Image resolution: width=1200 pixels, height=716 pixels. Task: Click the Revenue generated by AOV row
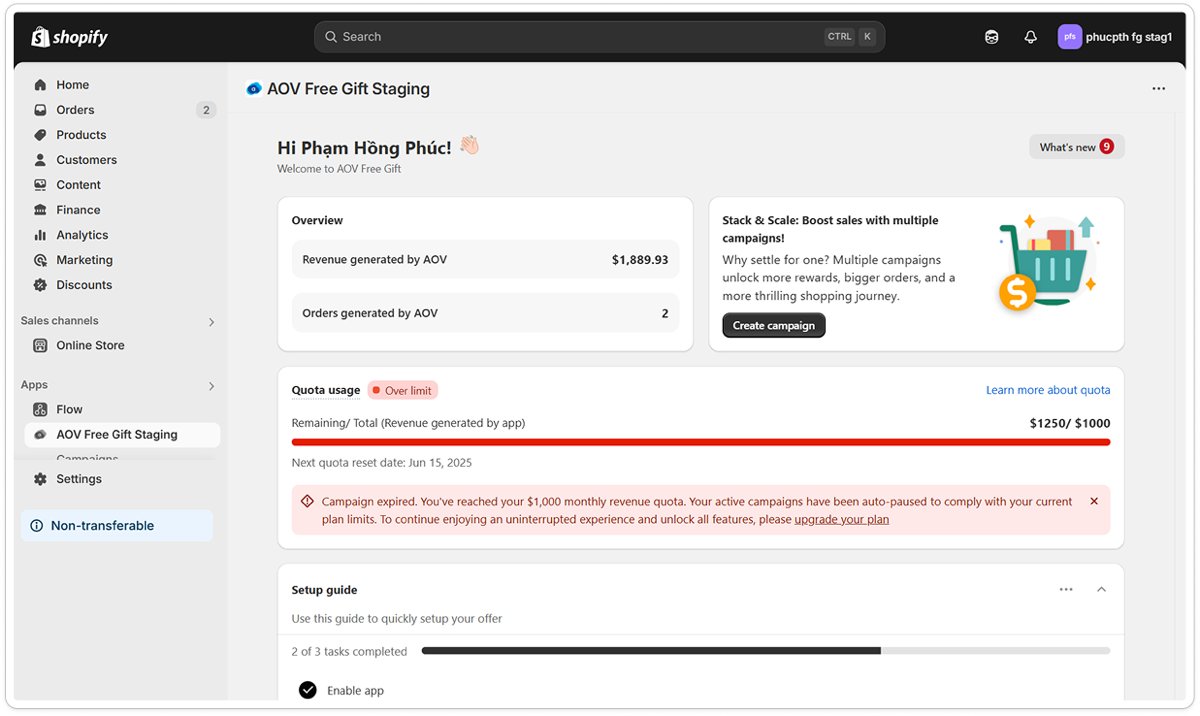point(485,259)
